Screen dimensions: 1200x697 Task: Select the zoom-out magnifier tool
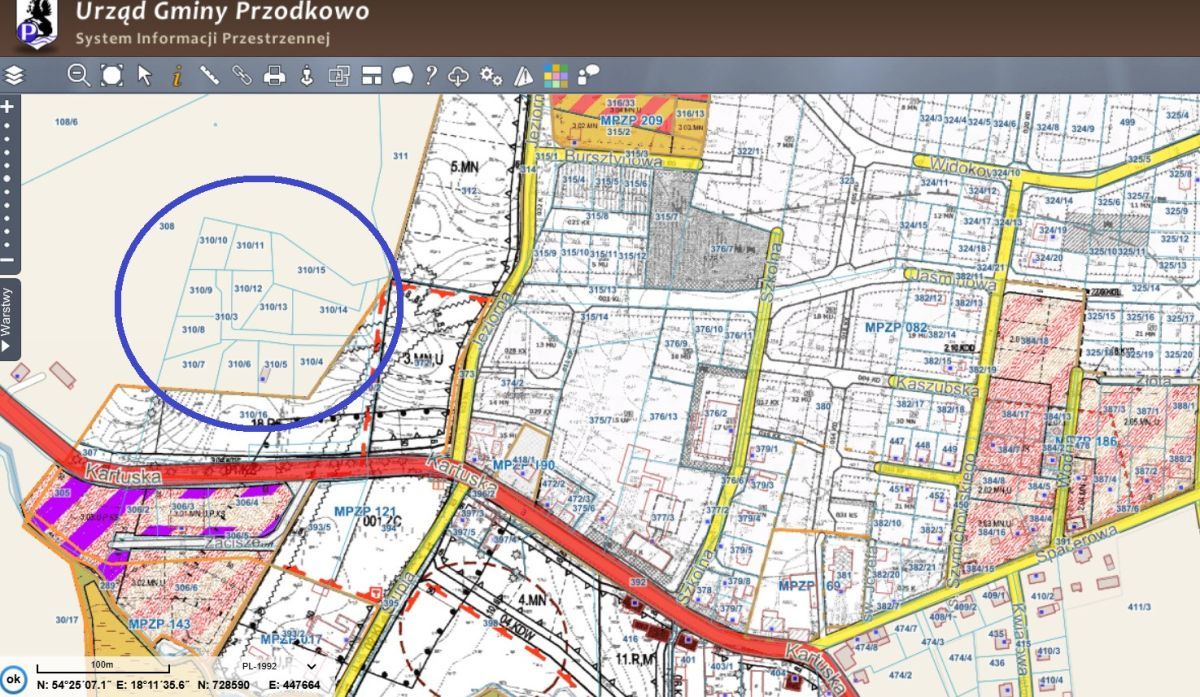click(76, 74)
